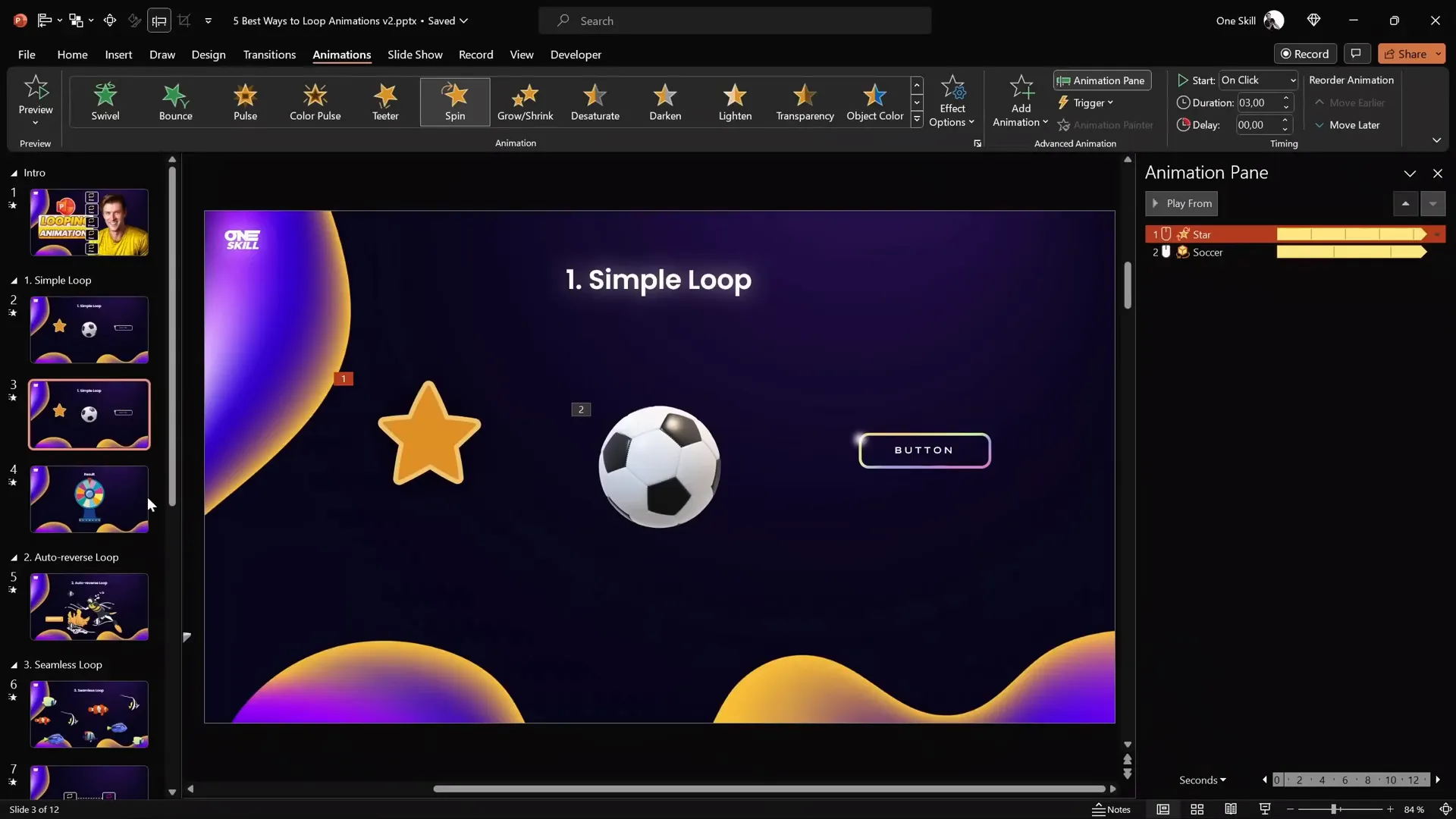Click the zoom in plus button

point(1390,810)
